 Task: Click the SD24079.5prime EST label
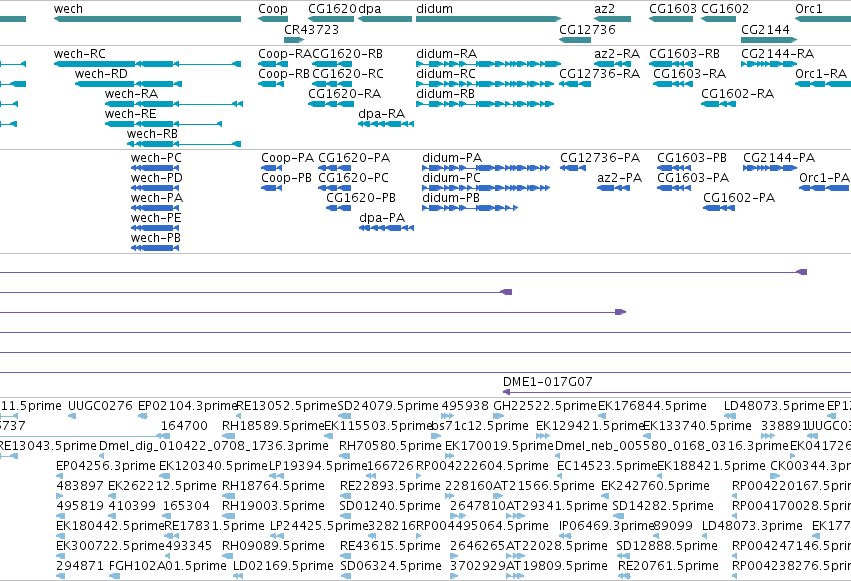tap(388, 406)
